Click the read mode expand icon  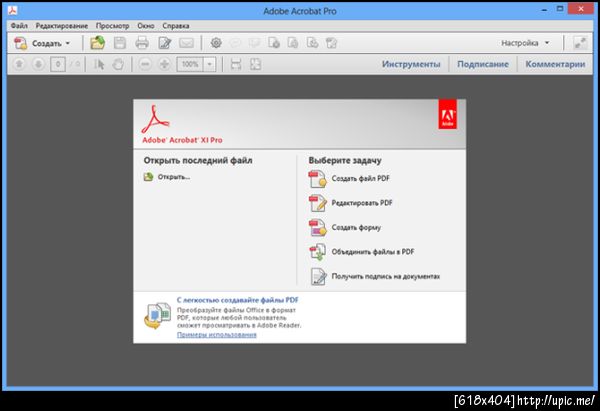pos(580,43)
